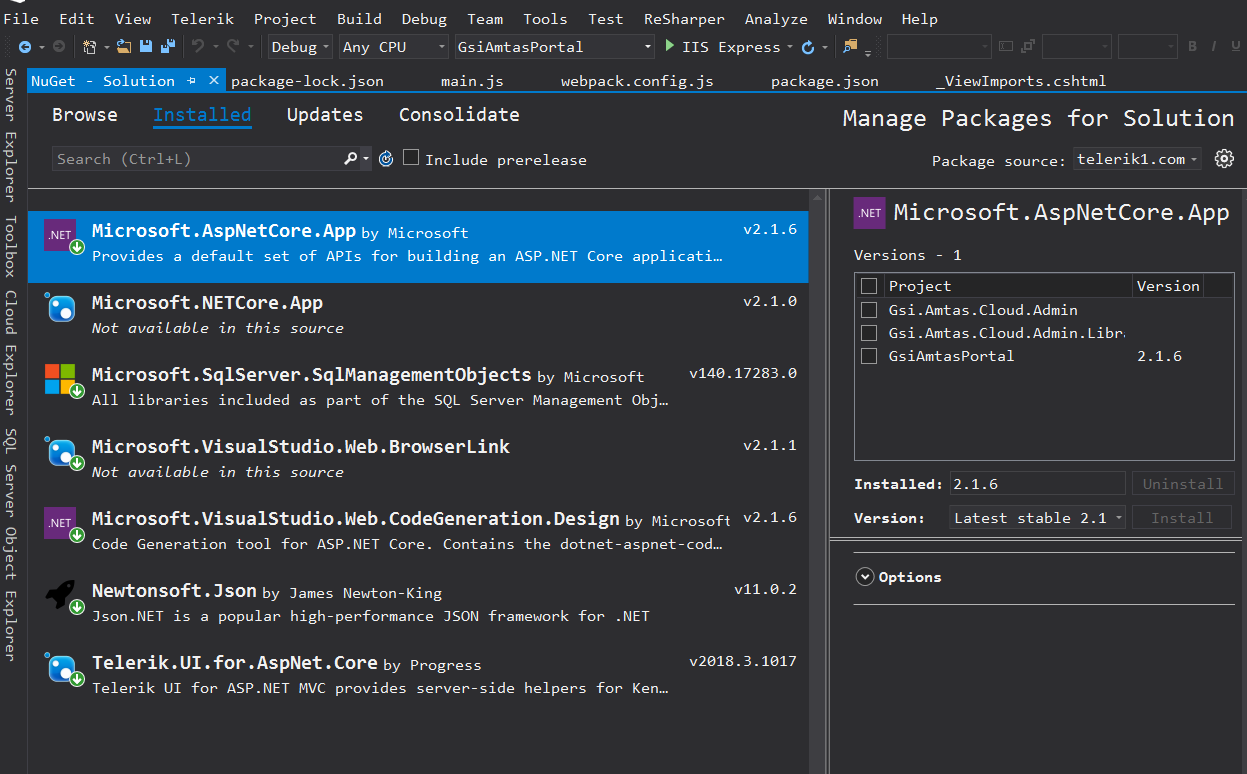Click the refresh packages icon beside search
The width and height of the screenshot is (1247, 774).
coord(386,159)
